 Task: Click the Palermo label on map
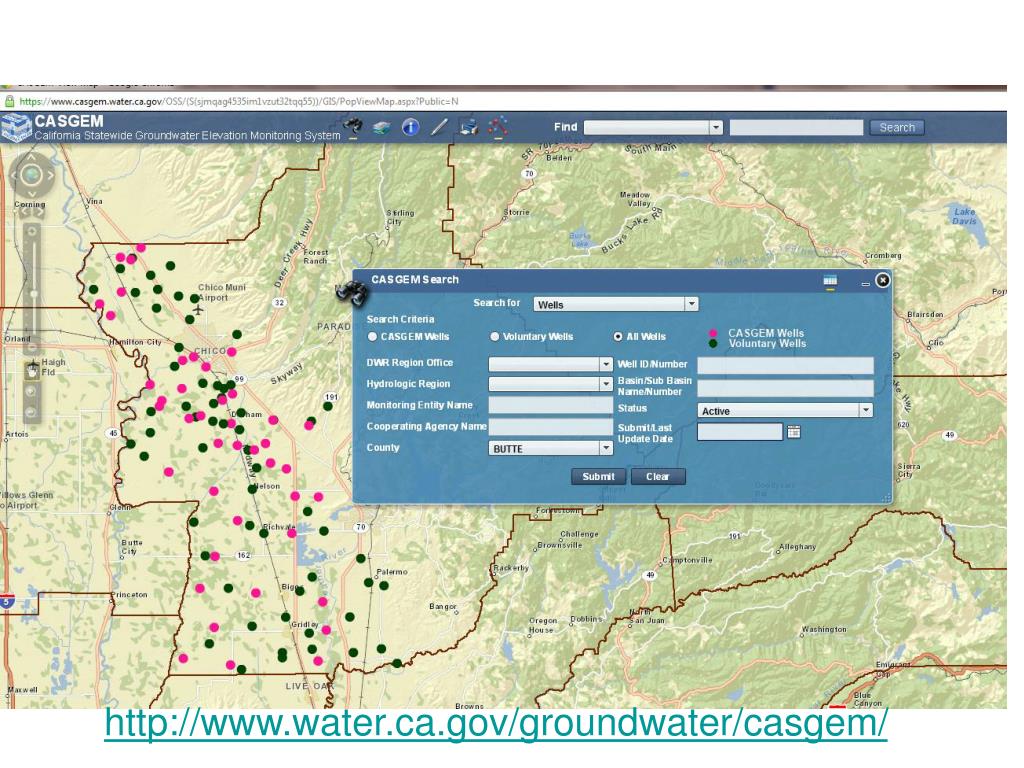click(x=392, y=571)
